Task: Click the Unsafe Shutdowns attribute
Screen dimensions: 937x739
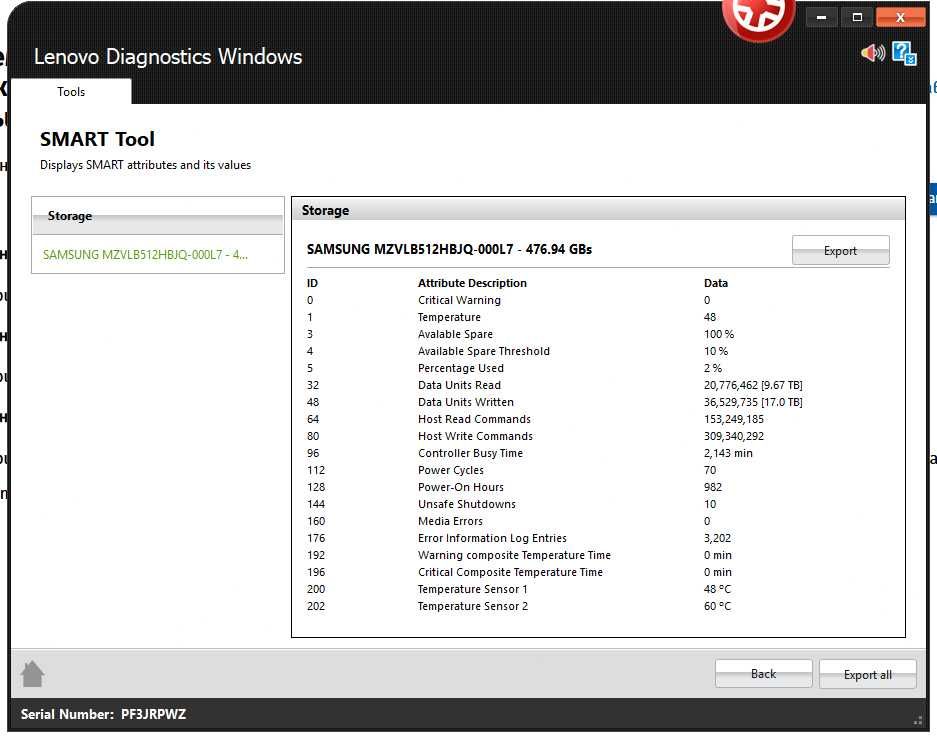Action: 467,504
